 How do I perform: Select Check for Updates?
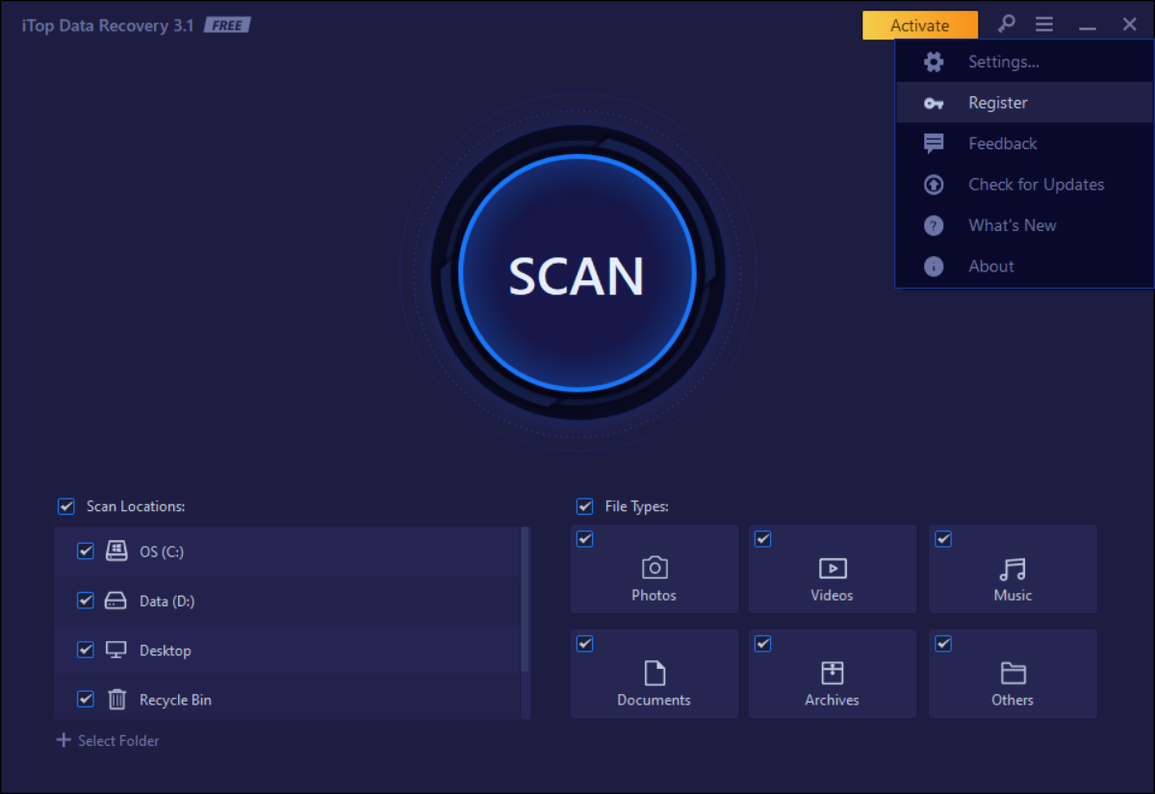click(x=1024, y=184)
